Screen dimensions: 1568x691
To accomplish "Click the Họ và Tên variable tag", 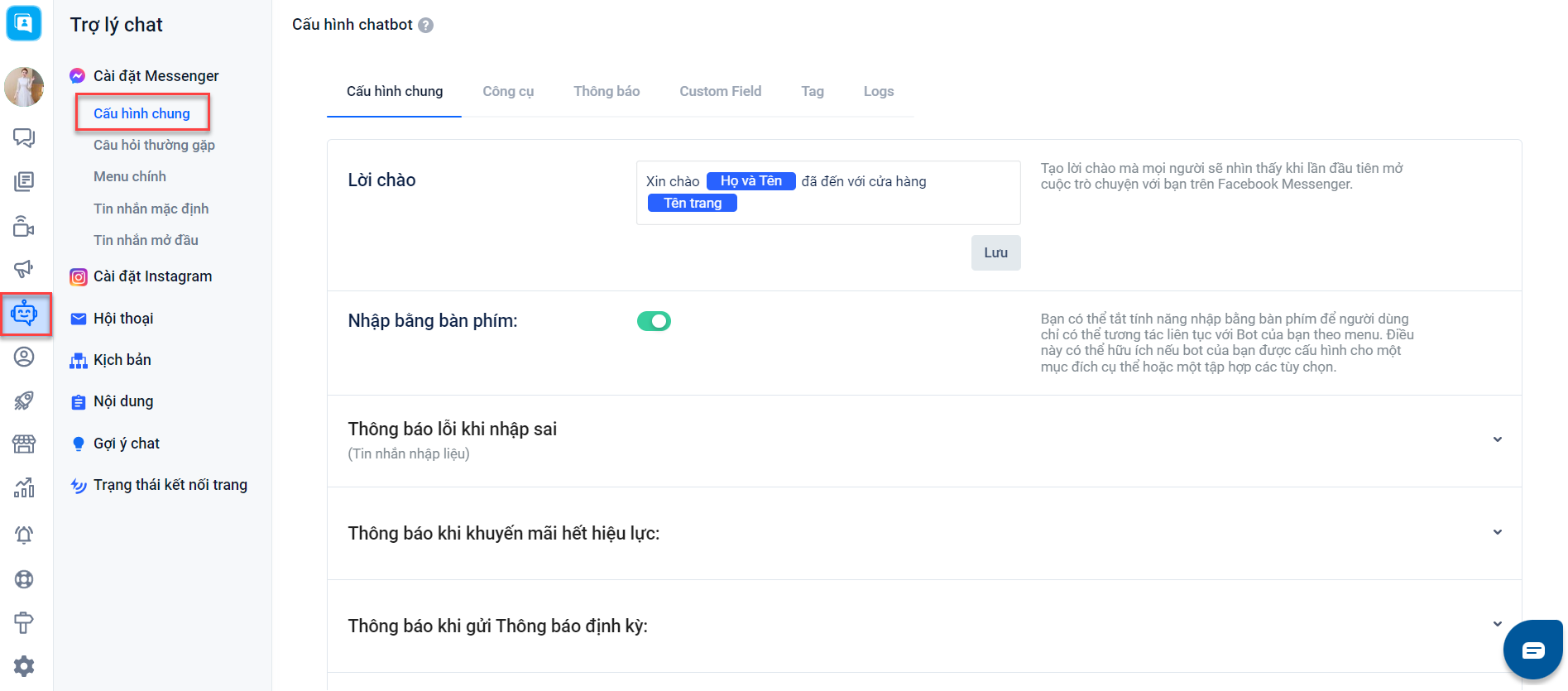I will pyautogui.click(x=751, y=181).
